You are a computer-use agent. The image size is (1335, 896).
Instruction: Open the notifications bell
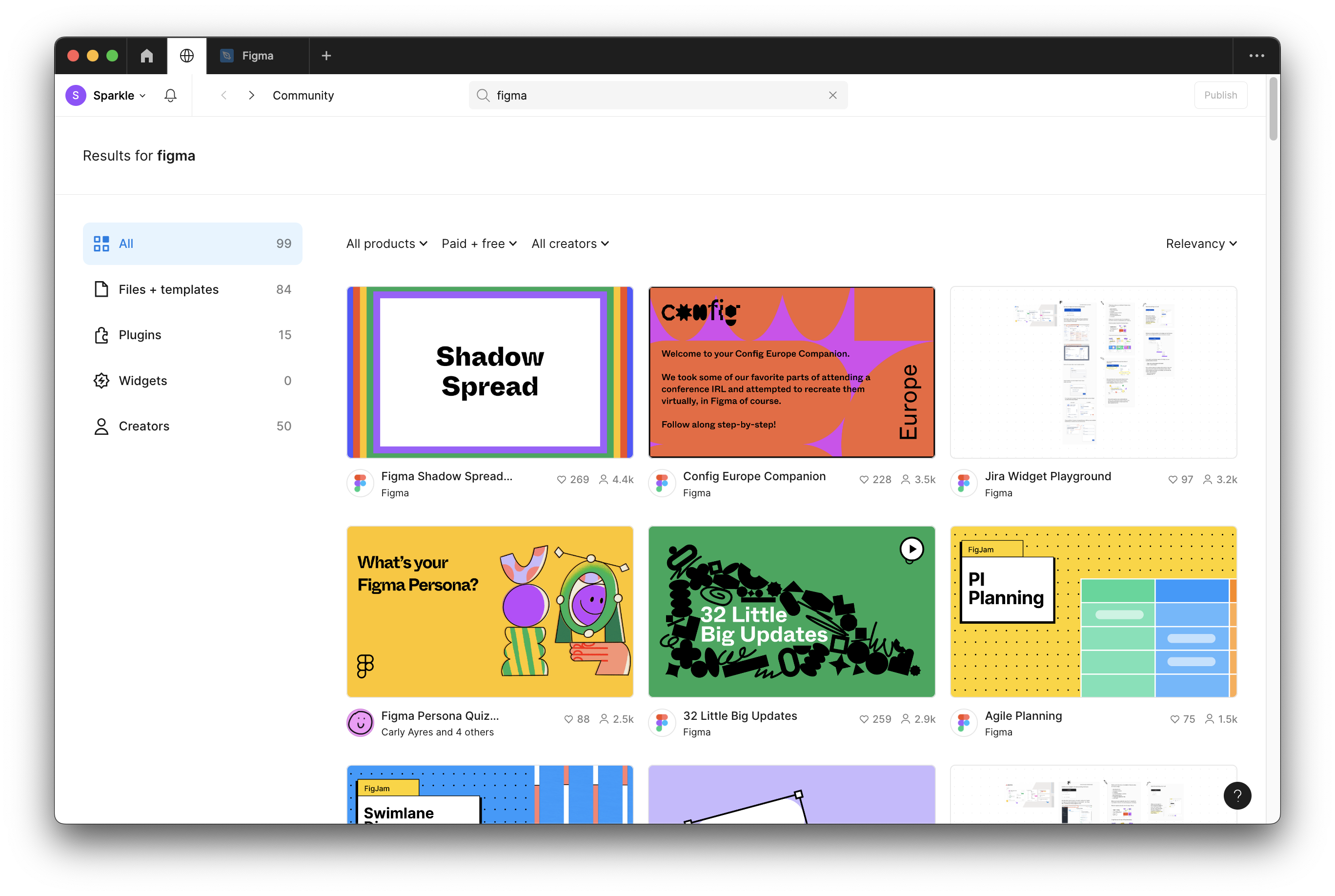click(170, 96)
